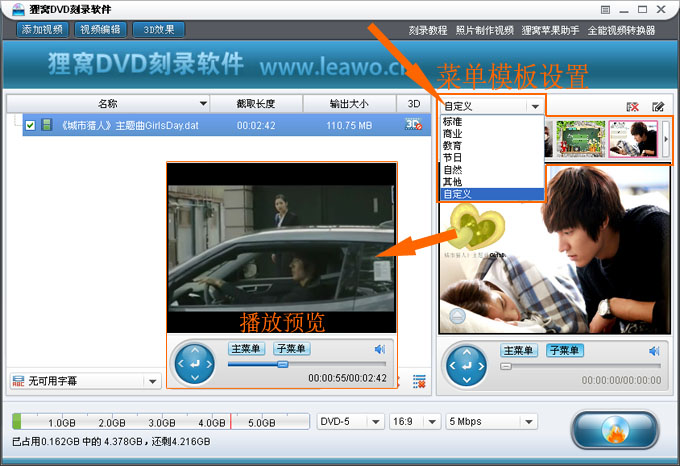Select 节日 in template list

pos(492,158)
